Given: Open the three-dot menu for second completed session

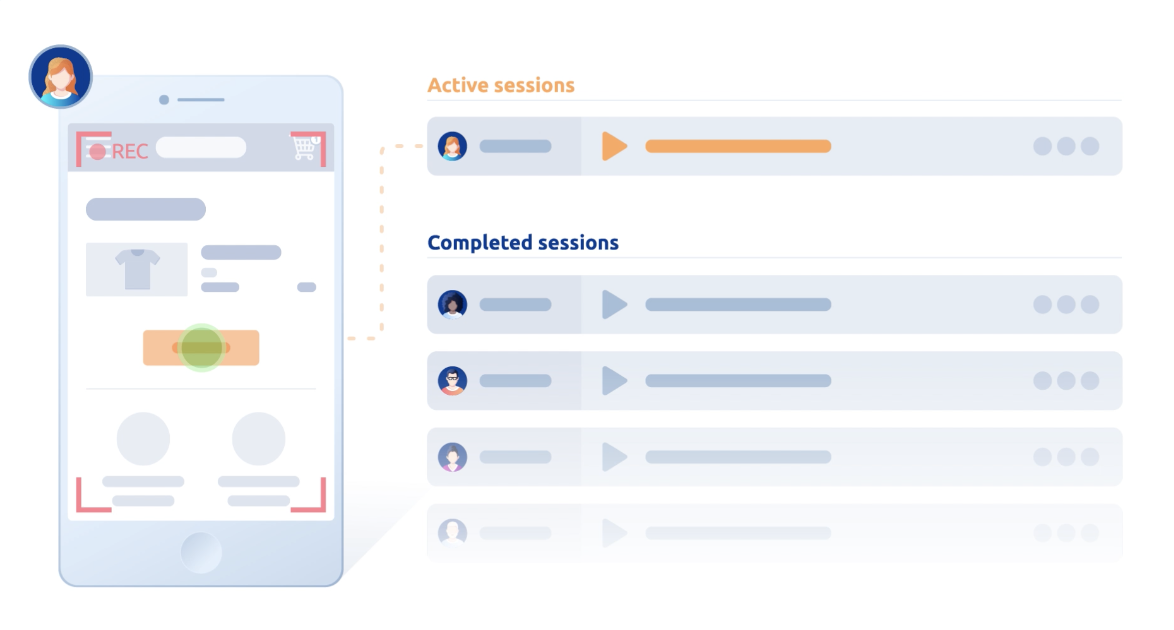Looking at the screenshot, I should pos(1066,381).
